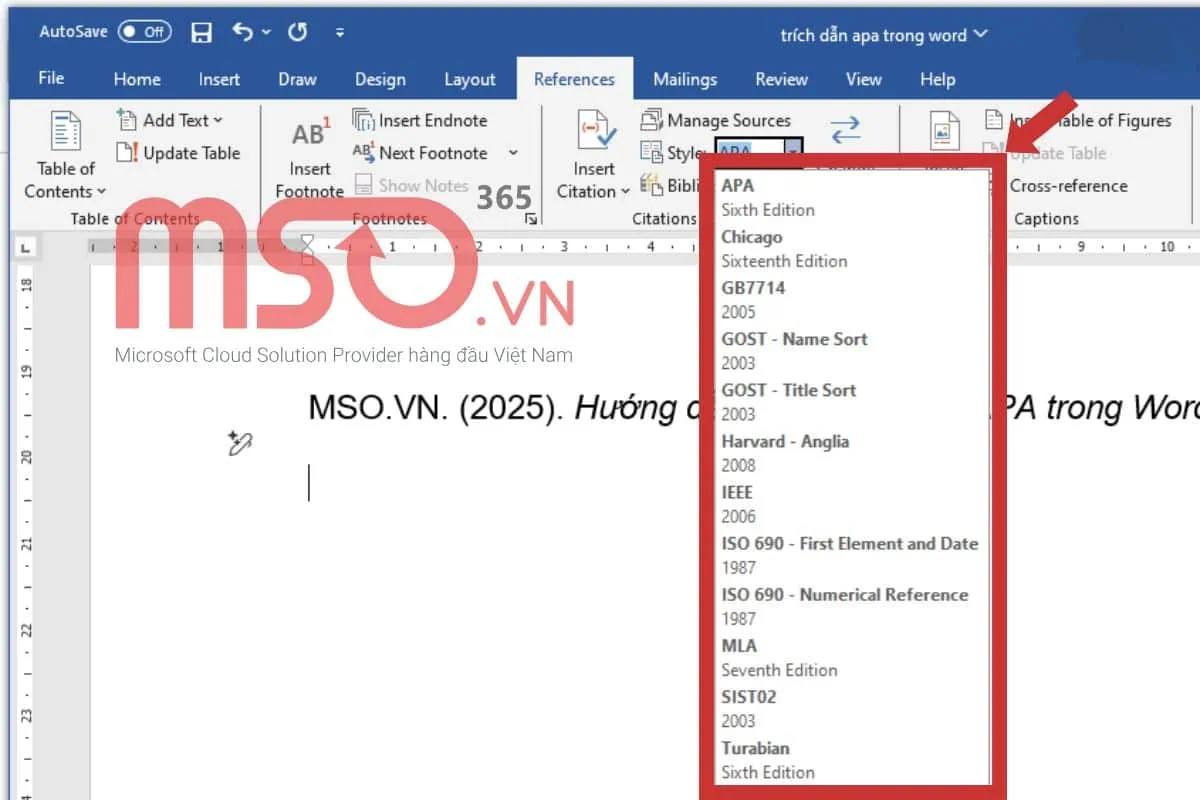The height and width of the screenshot is (800, 1200).
Task: Click the Cross-reference button
Action: (1068, 186)
